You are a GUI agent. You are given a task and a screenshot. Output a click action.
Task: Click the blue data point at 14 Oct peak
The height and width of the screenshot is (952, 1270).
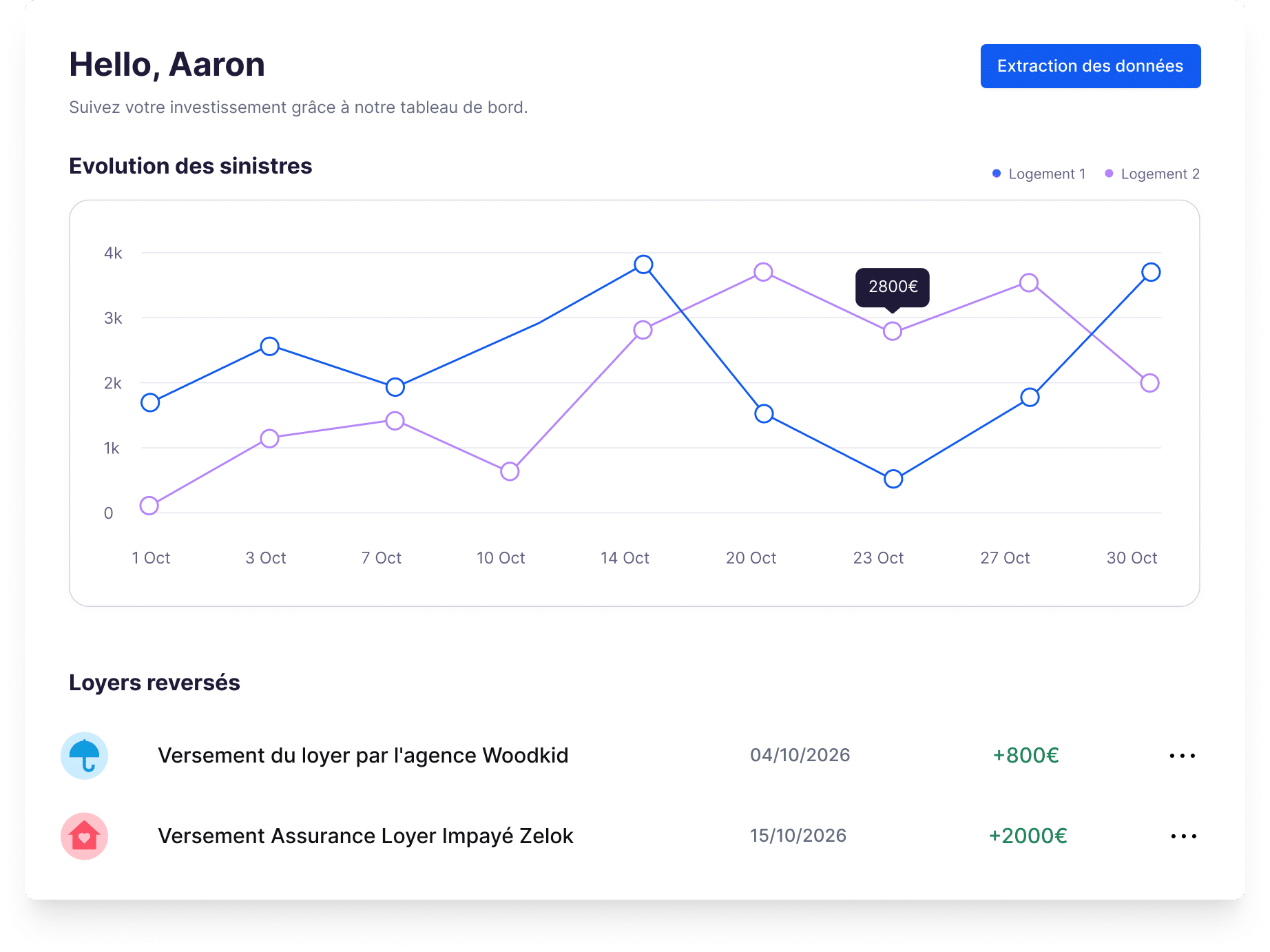pyautogui.click(x=643, y=265)
